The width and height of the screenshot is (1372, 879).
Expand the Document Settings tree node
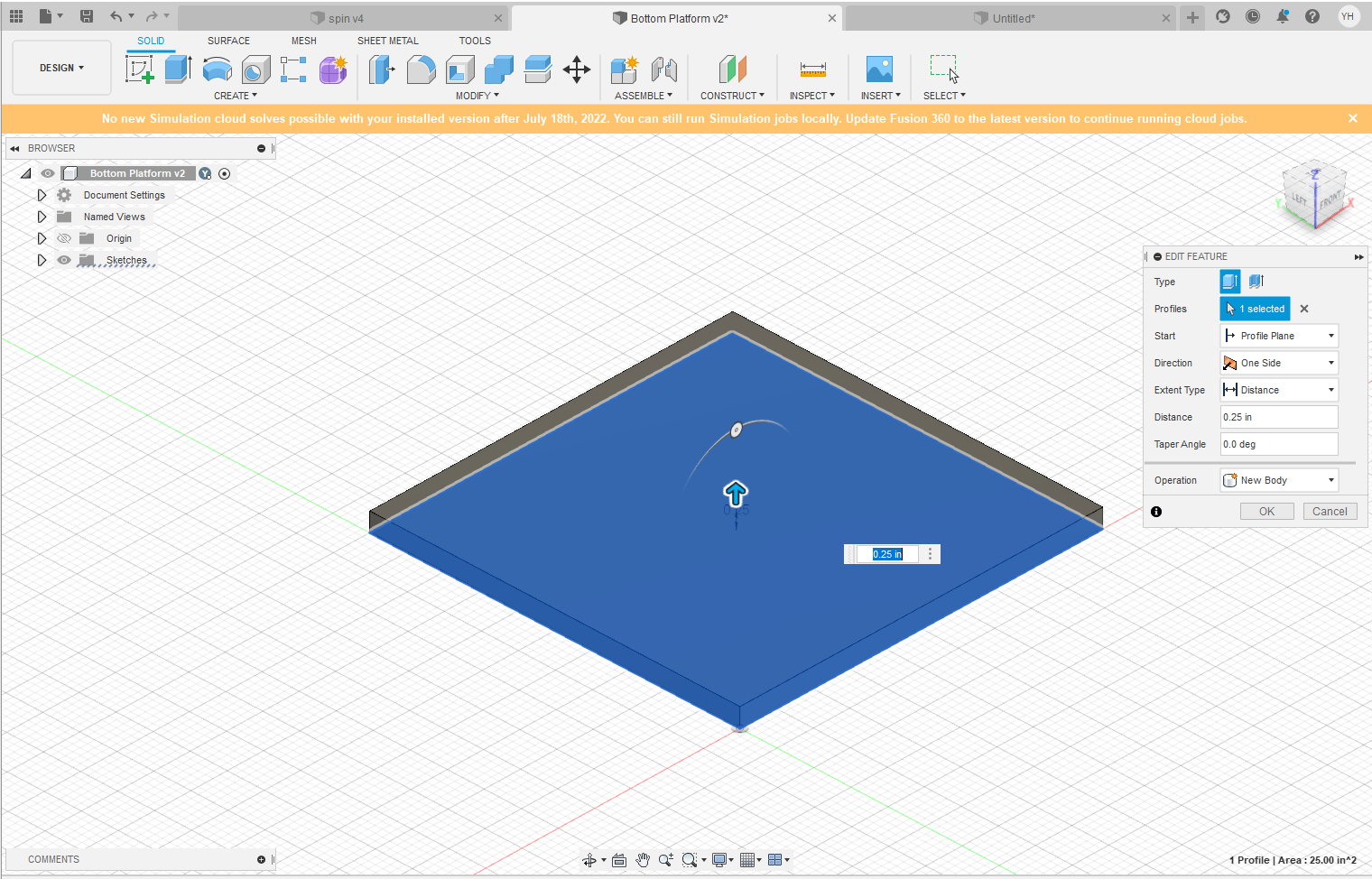click(42, 195)
